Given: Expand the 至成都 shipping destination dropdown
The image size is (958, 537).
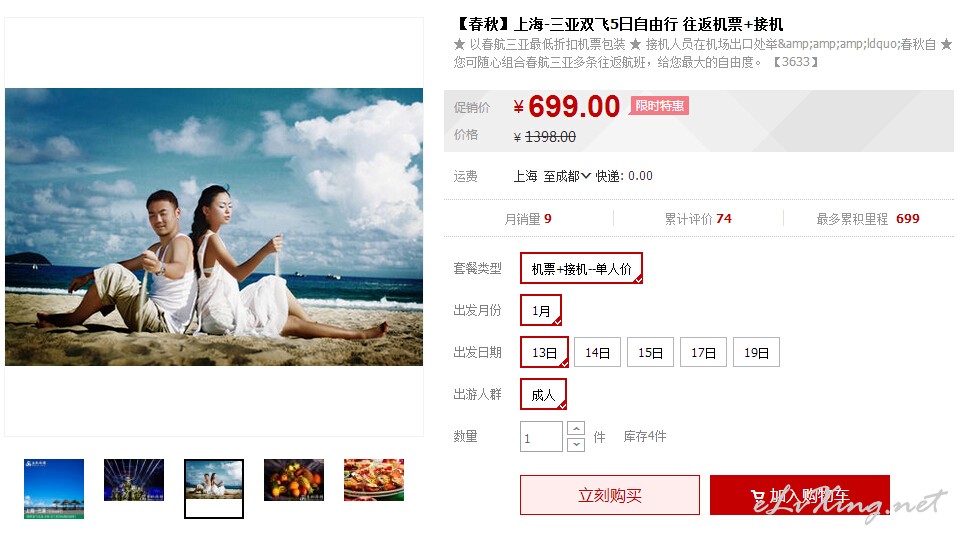Looking at the screenshot, I should pos(567,176).
